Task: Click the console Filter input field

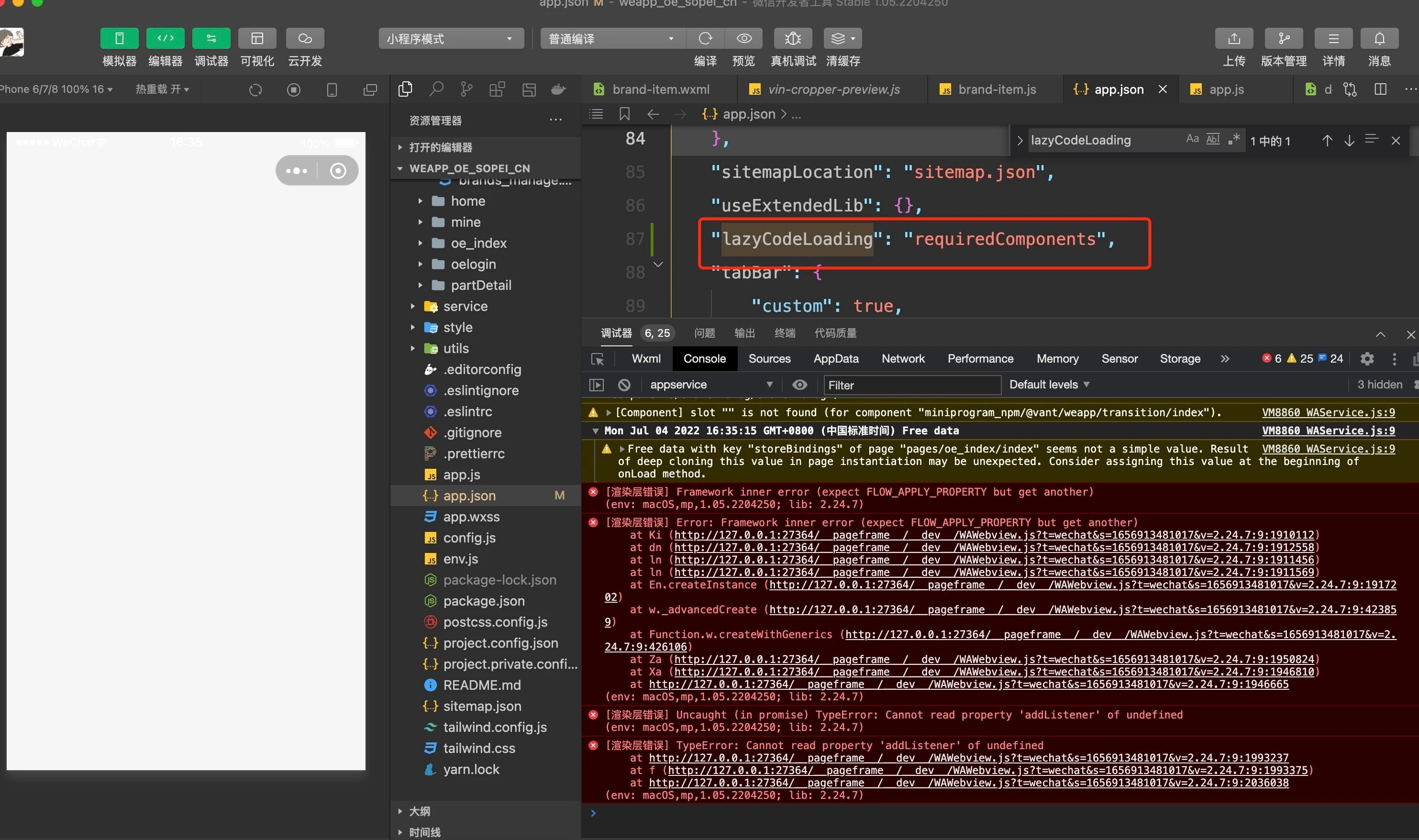Action: (911, 385)
